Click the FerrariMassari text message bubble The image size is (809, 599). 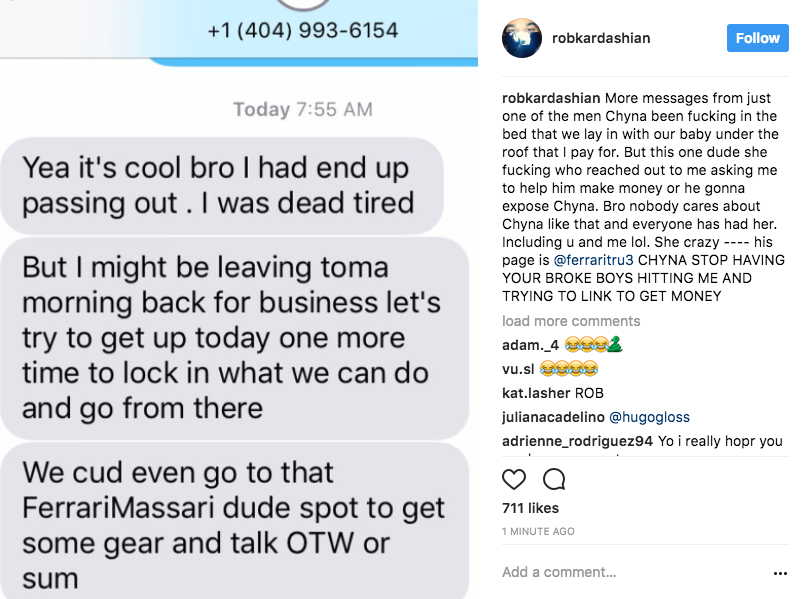235,521
